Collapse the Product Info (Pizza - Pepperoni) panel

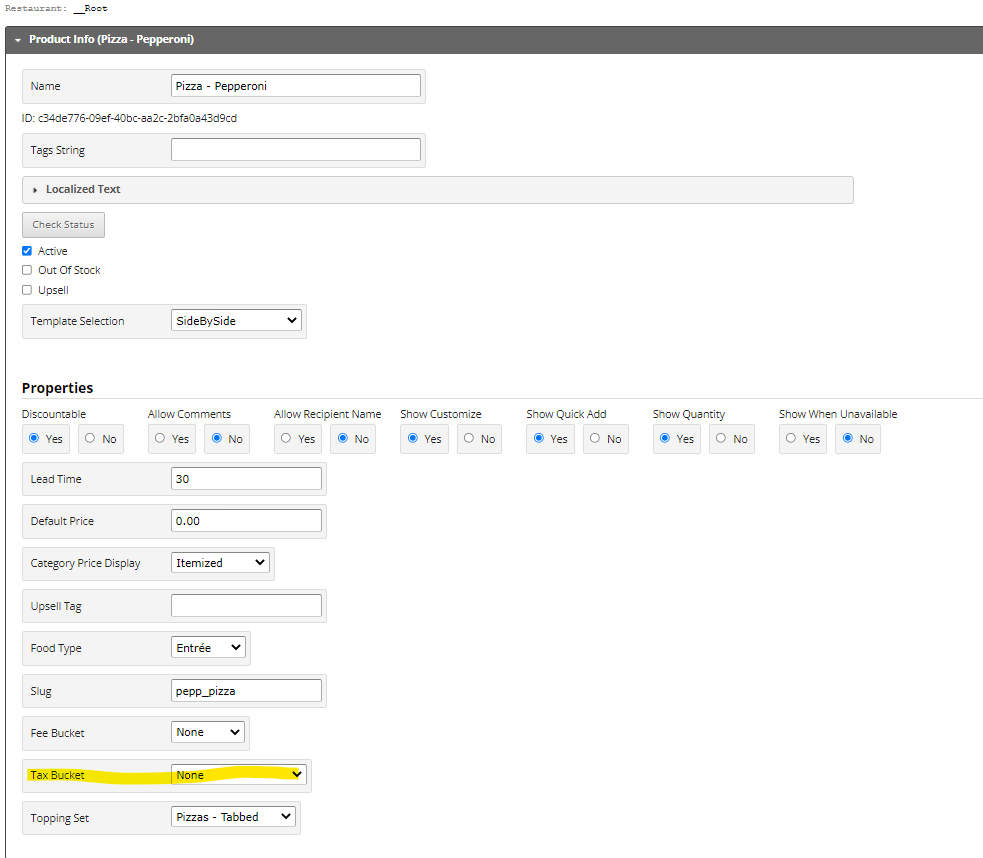tap(18, 40)
